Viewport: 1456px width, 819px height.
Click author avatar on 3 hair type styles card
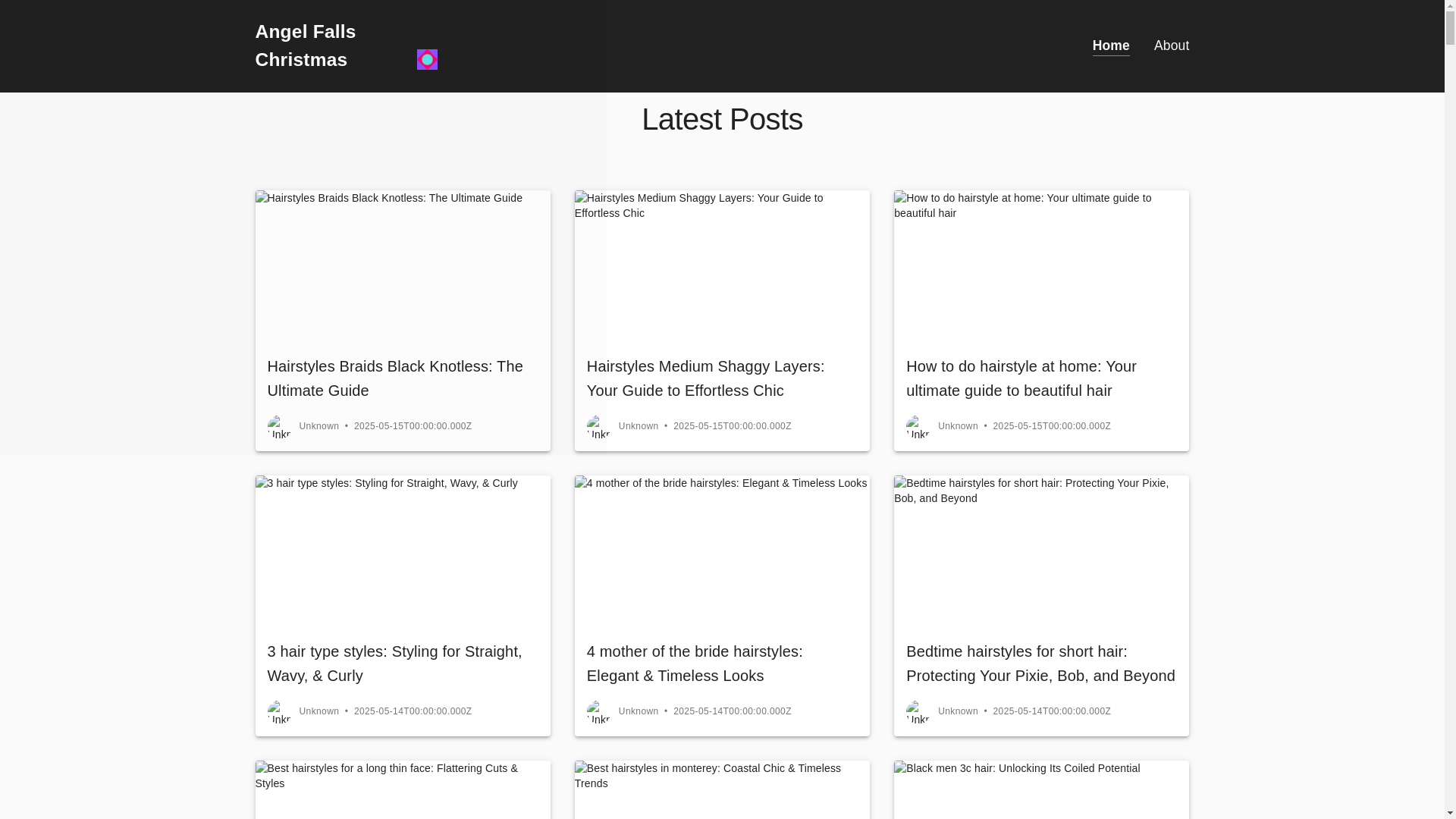pos(279,711)
